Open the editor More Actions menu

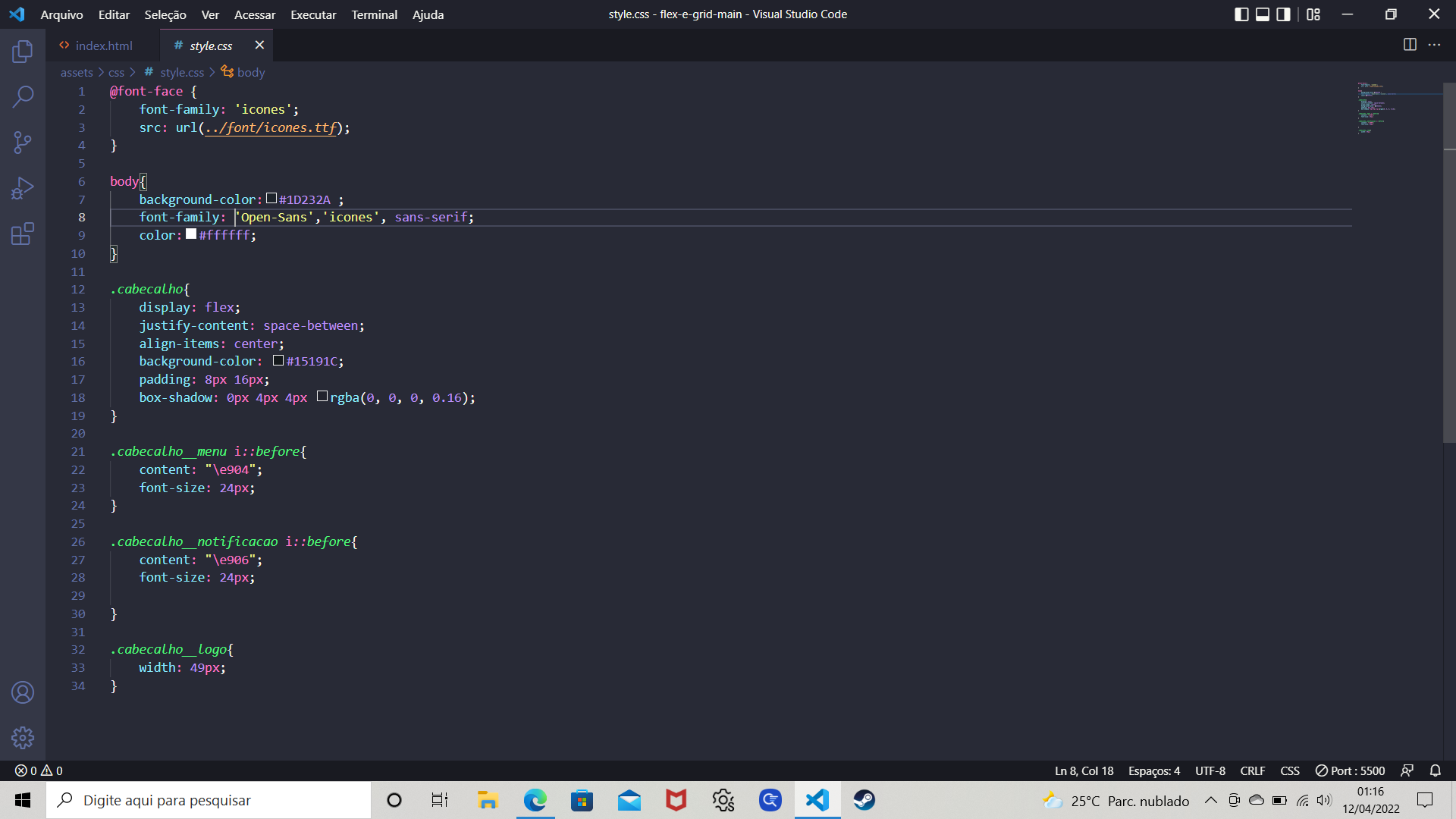[x=1434, y=45]
